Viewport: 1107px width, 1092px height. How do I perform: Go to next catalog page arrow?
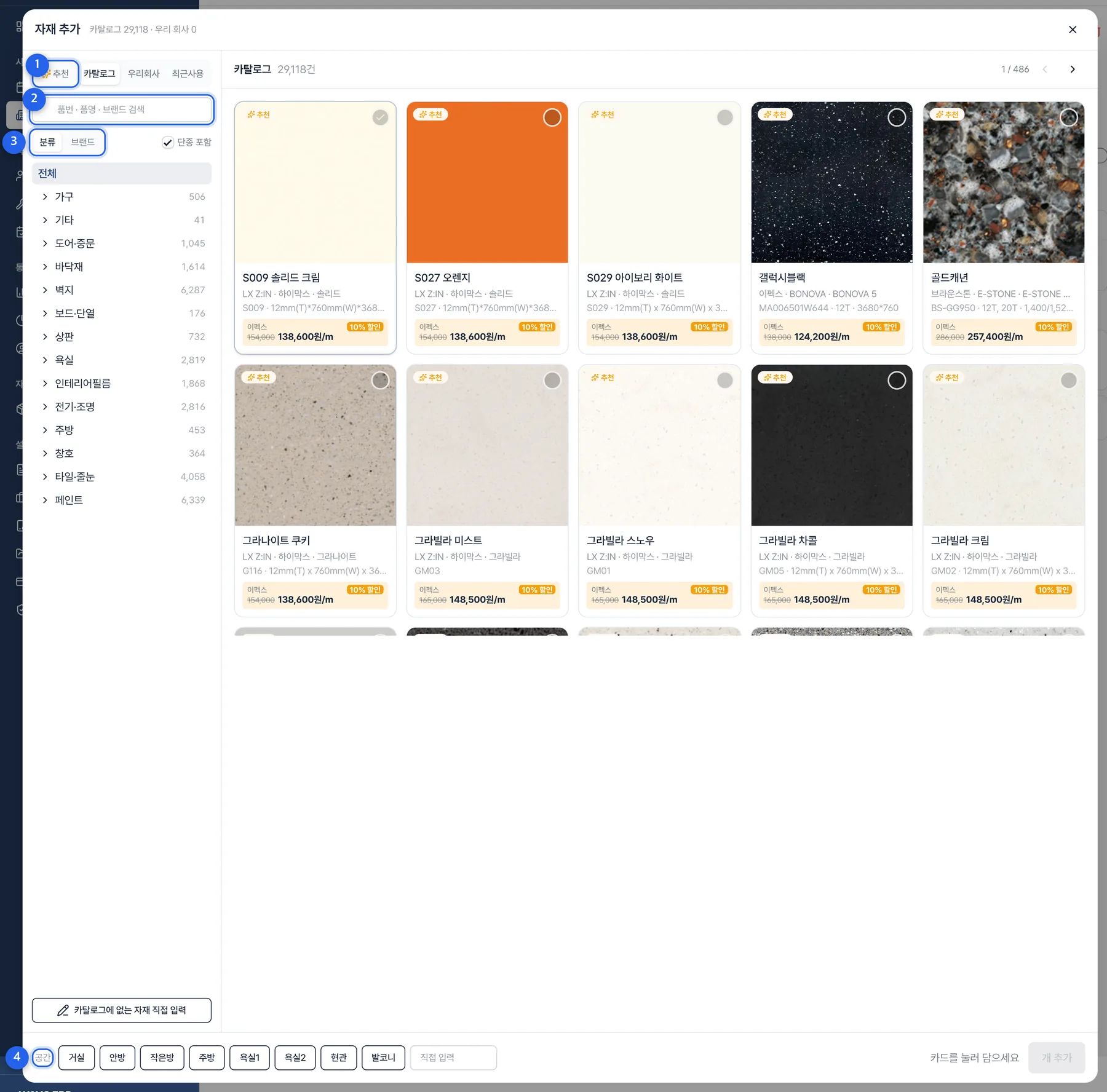pyautogui.click(x=1073, y=69)
